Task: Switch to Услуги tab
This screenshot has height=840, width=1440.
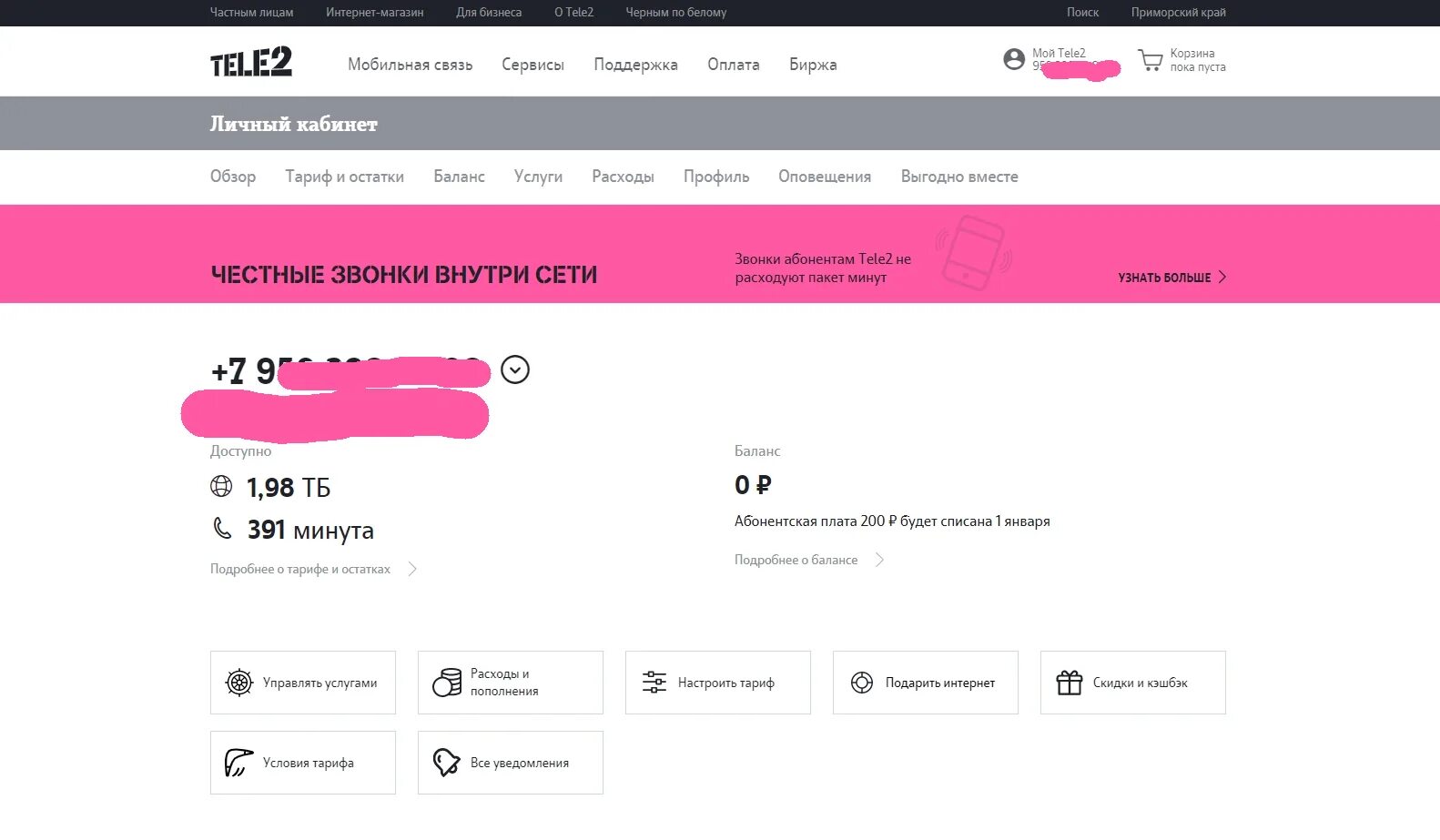Action: pos(538,177)
